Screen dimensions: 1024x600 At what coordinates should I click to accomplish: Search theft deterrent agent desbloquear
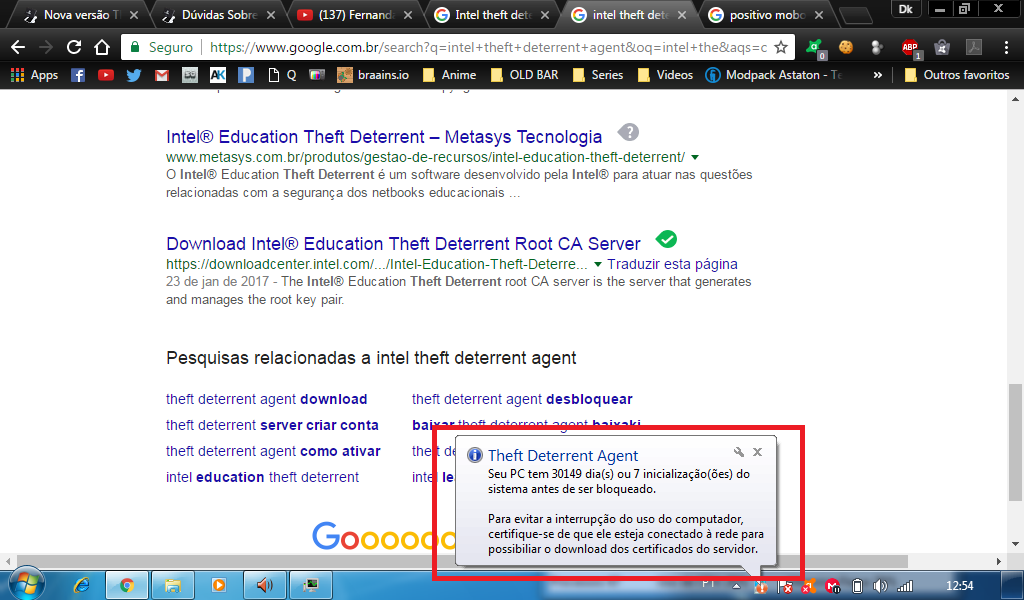522,399
